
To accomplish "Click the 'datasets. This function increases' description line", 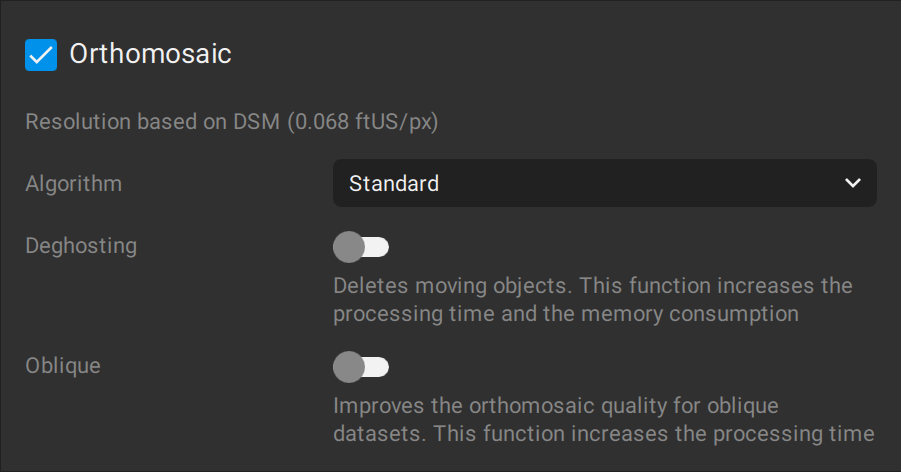I will pyautogui.click(x=603, y=434).
